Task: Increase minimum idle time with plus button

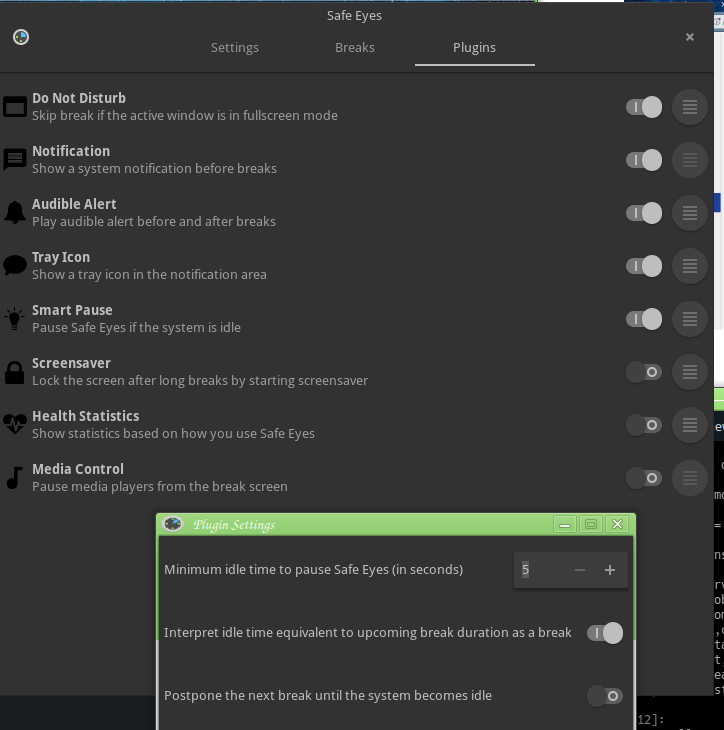Action: coord(610,570)
